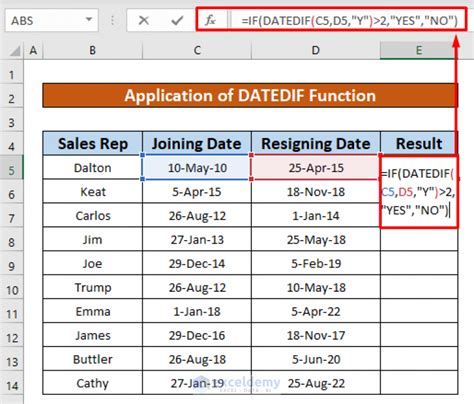This screenshot has width=474, height=404.
Task: Click resigning date '18-Nov-17'
Action: click(x=316, y=335)
